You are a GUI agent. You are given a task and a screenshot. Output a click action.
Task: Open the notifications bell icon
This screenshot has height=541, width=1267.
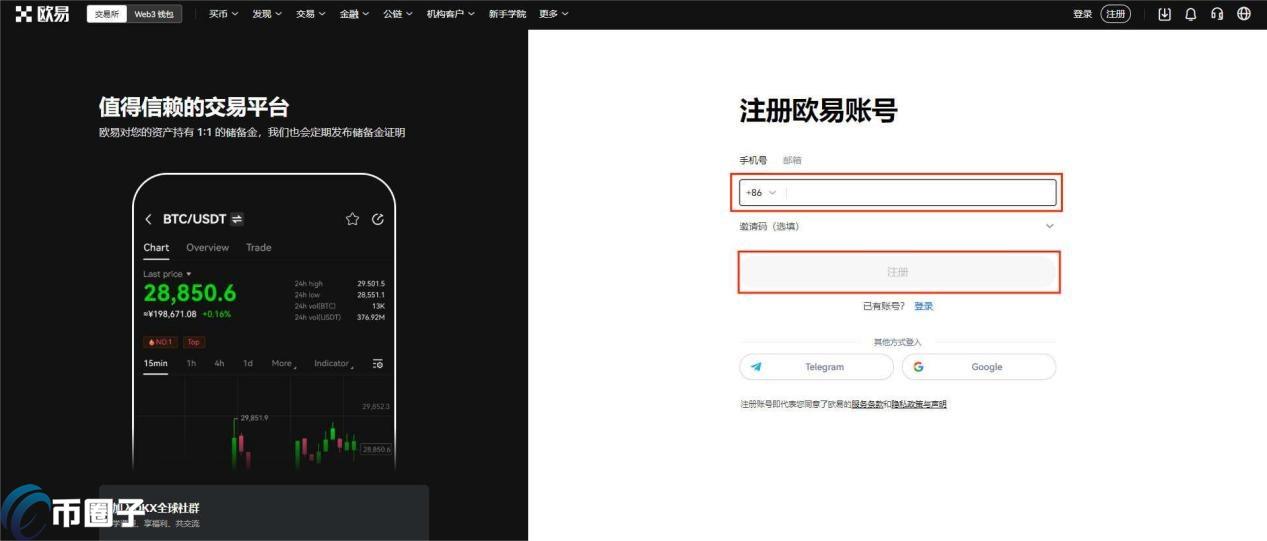pos(1190,14)
